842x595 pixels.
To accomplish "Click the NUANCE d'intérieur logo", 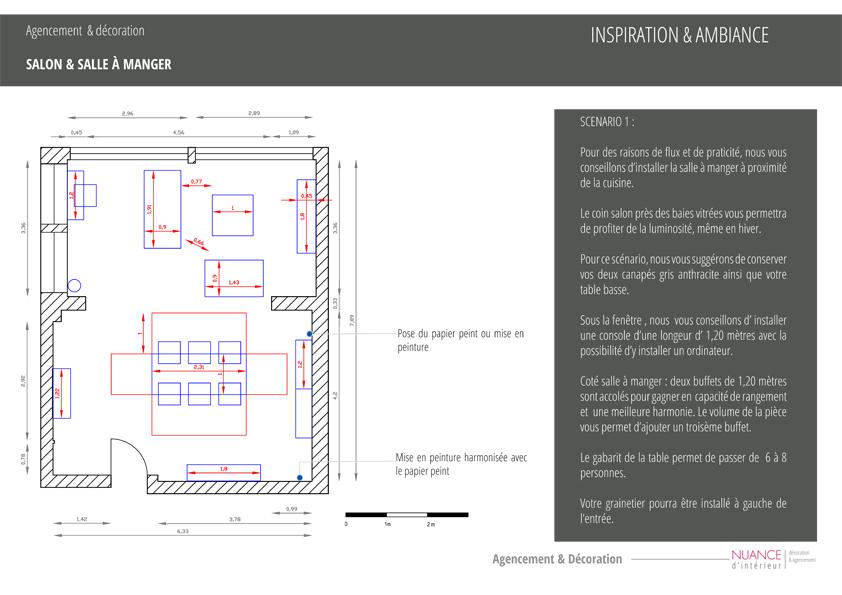I will pos(756,562).
